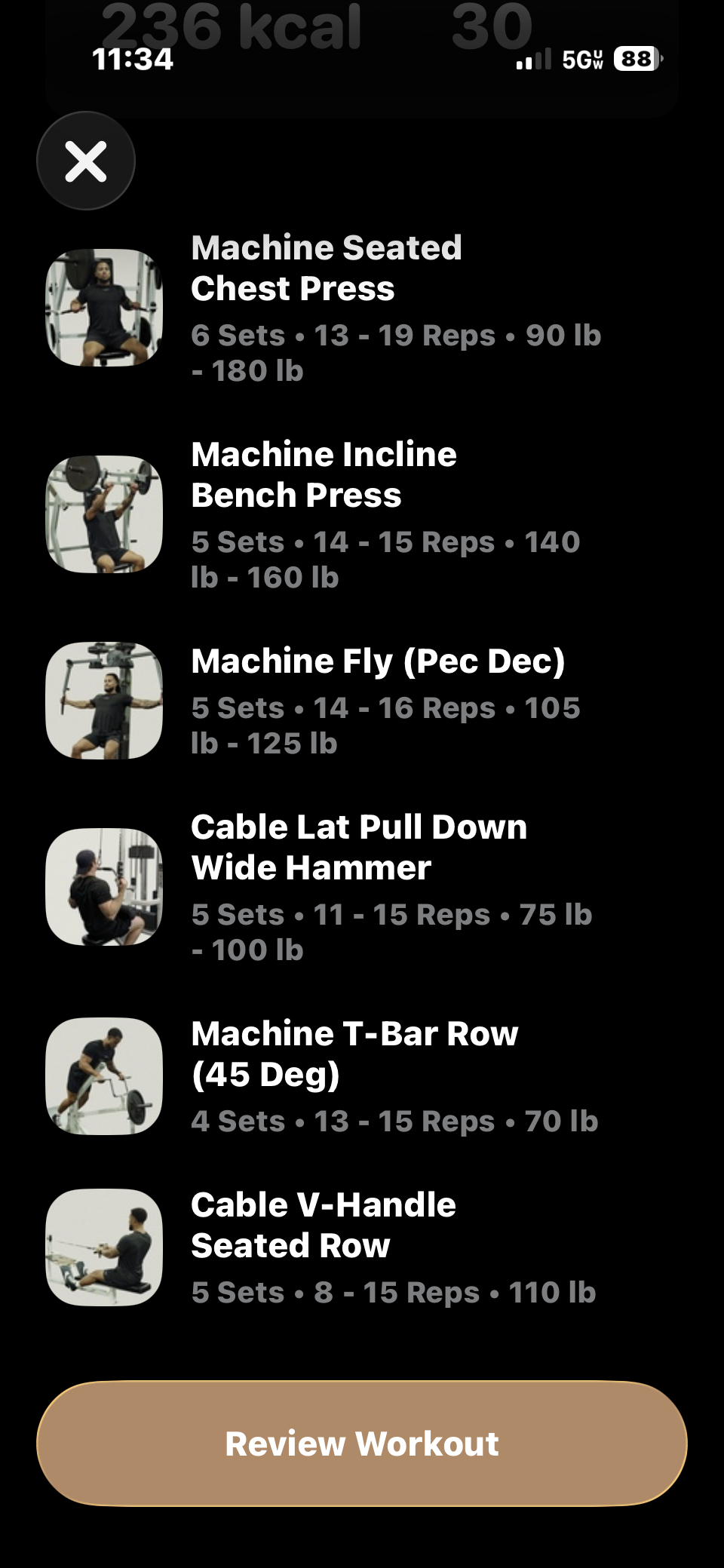The width and height of the screenshot is (724, 1568).
Task: Close the workout summary with X button
Action: (86, 161)
